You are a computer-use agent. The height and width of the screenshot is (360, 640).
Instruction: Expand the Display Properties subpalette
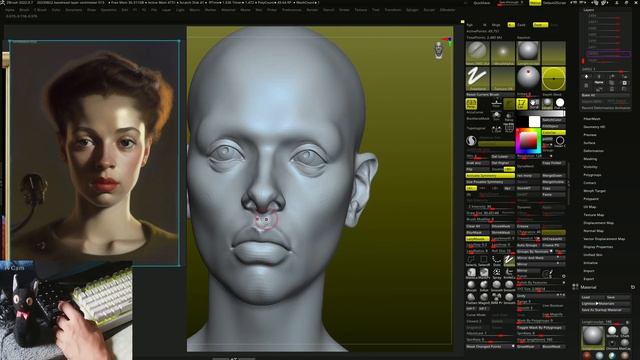pos(598,247)
